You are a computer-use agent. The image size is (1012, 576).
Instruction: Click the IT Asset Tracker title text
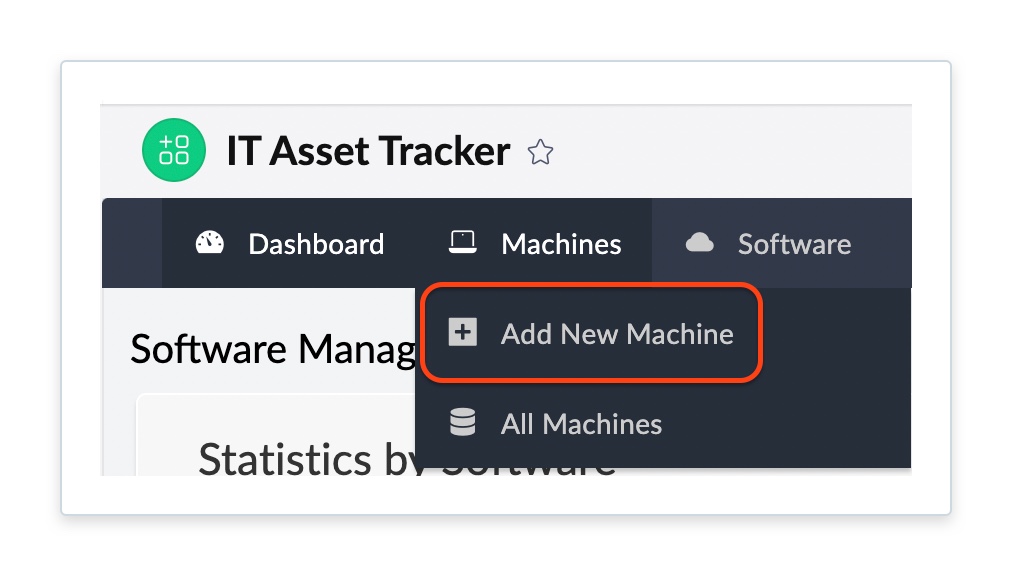point(368,152)
